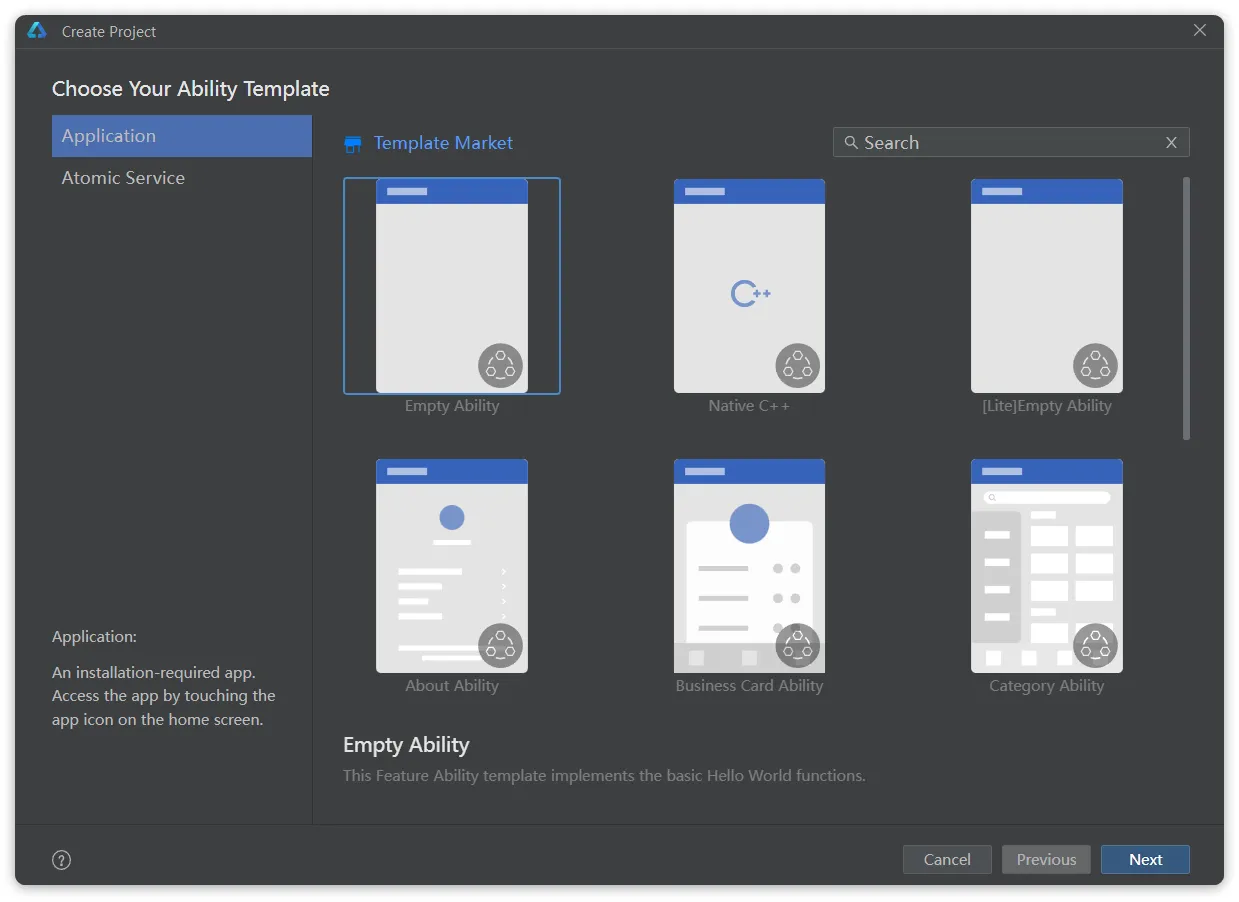The width and height of the screenshot is (1239, 902).
Task: Click the Cancel button
Action: (947, 859)
